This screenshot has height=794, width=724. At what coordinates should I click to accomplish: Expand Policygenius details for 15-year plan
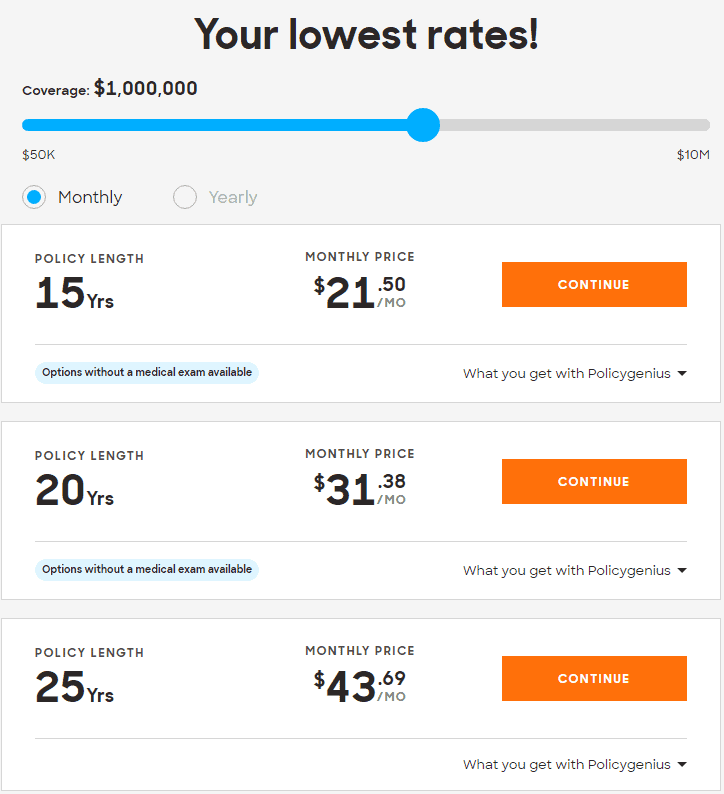(575, 374)
